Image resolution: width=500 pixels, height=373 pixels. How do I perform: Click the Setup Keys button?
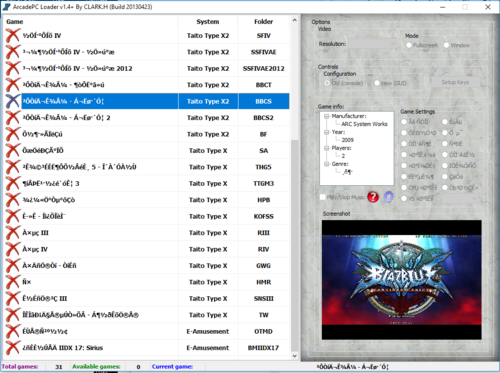coord(456,82)
